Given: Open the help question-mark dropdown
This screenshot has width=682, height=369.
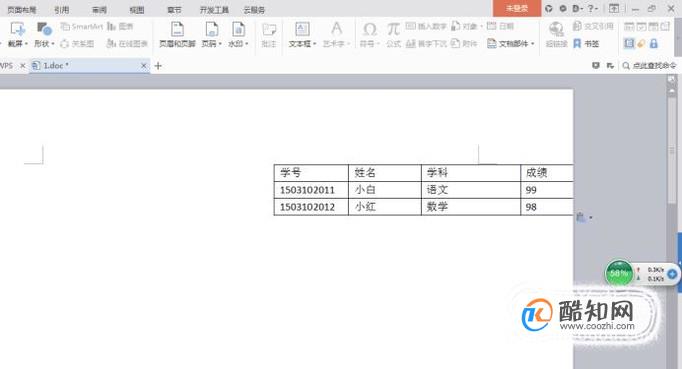Looking at the screenshot, I should pyautogui.click(x=593, y=8).
